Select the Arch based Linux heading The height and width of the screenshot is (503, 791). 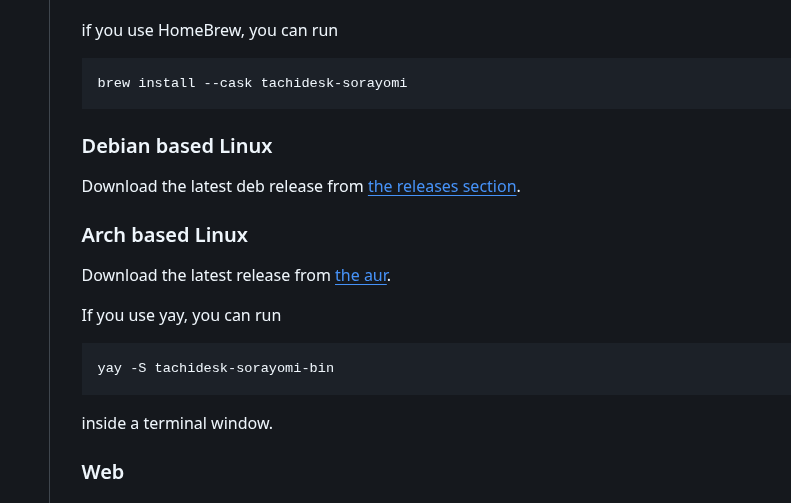point(165,235)
